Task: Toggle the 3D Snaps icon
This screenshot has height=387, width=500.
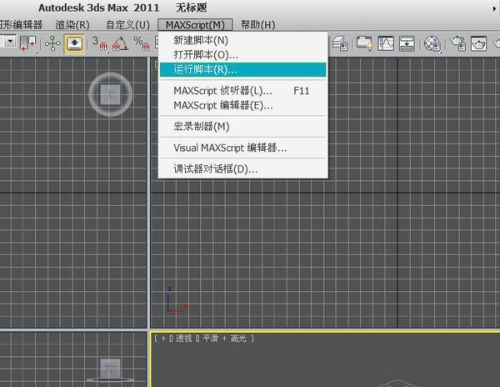Action: tap(100, 43)
